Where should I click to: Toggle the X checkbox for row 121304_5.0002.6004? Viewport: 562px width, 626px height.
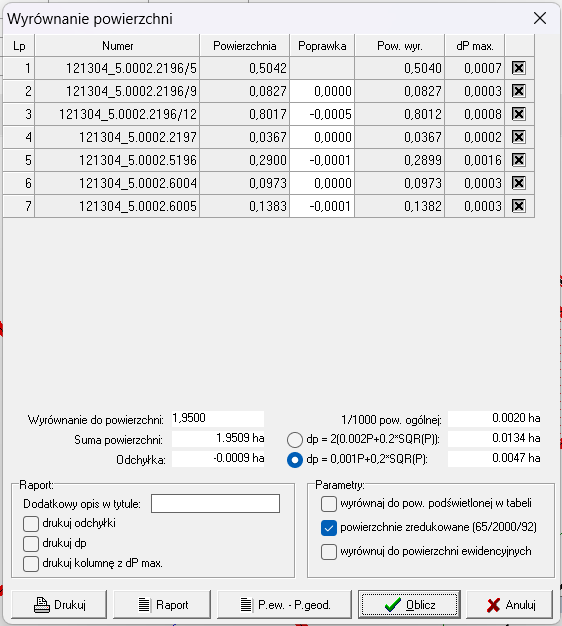[518, 183]
